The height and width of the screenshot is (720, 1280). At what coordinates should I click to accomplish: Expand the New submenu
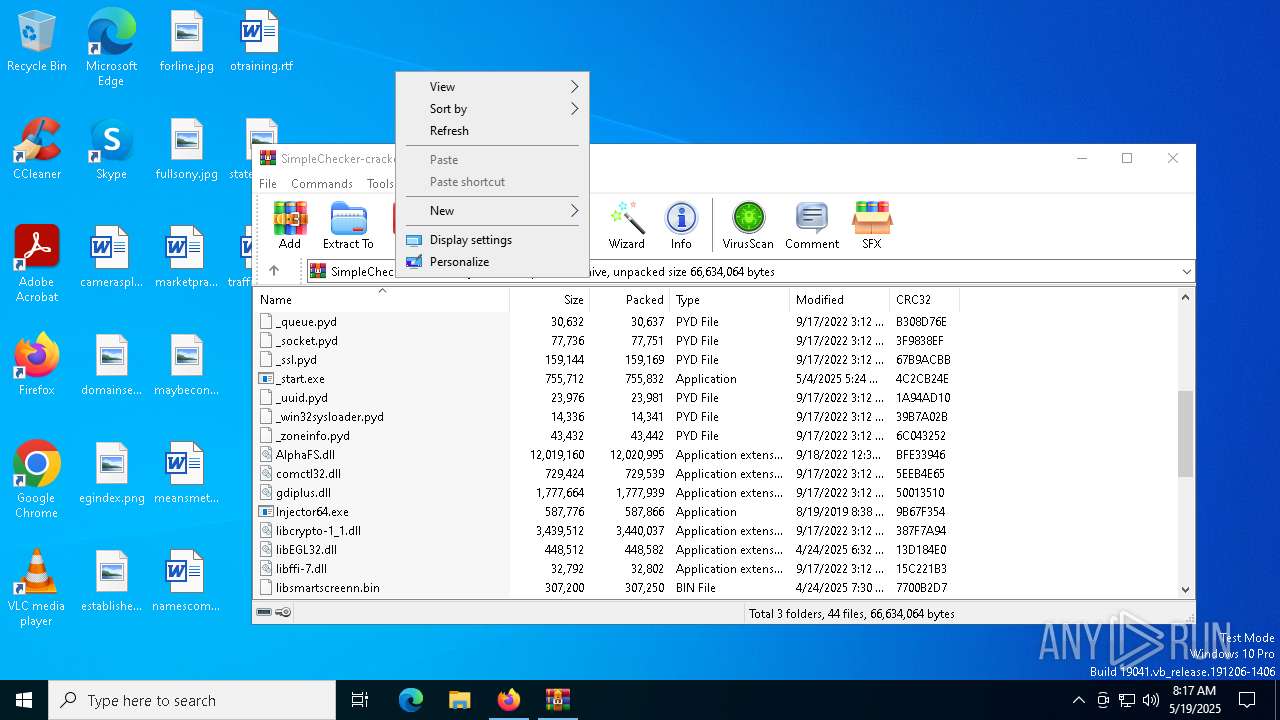[x=492, y=211]
